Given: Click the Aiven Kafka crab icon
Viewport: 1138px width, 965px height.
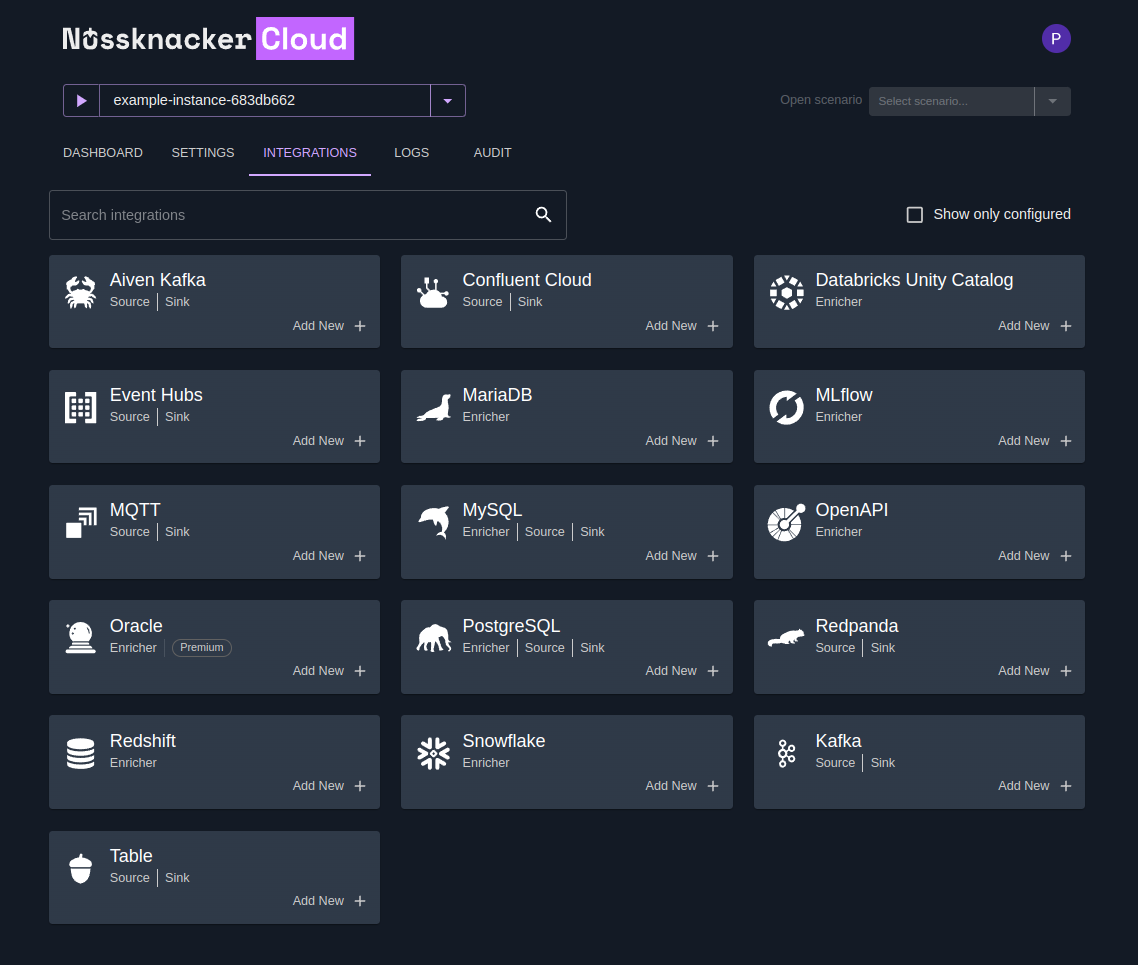Looking at the screenshot, I should pyautogui.click(x=81, y=292).
